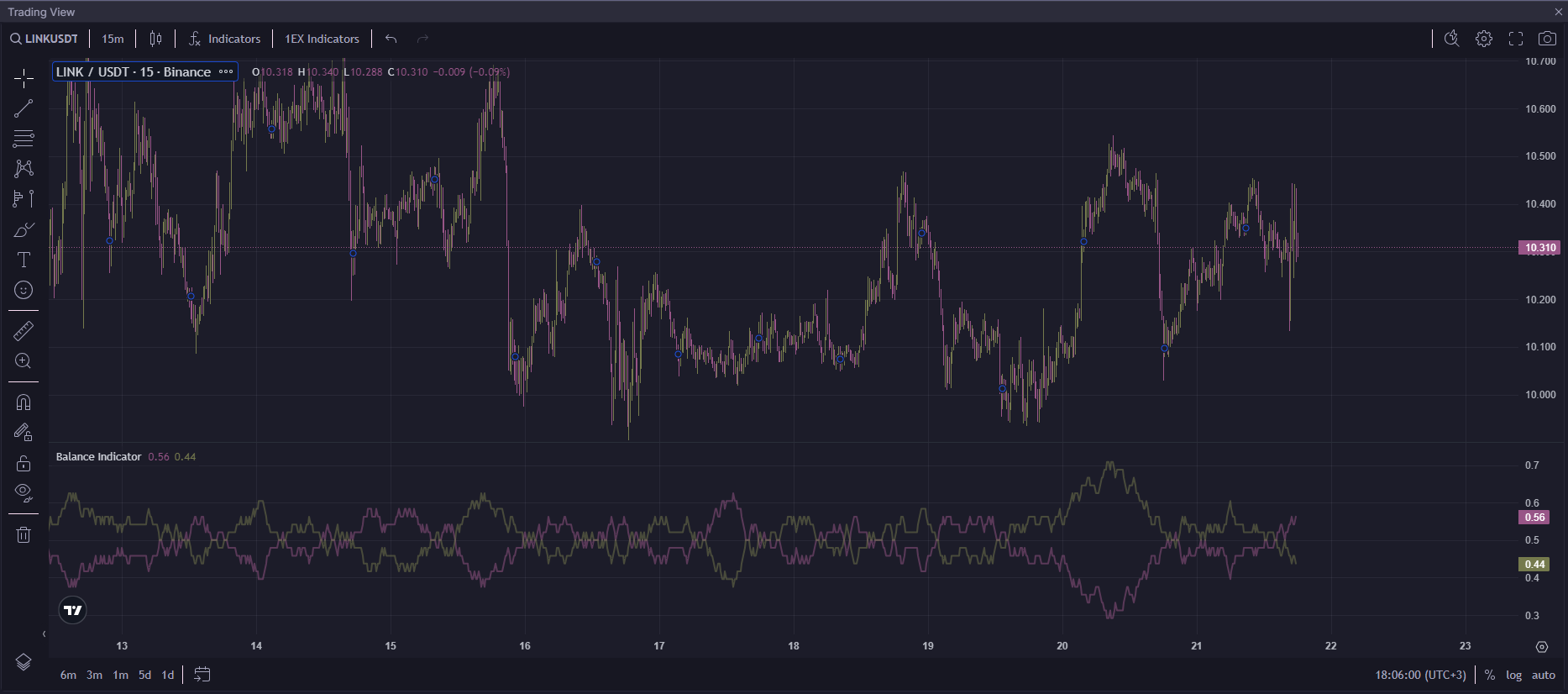
Task: Choose the text annotation tool
Action: (x=24, y=260)
